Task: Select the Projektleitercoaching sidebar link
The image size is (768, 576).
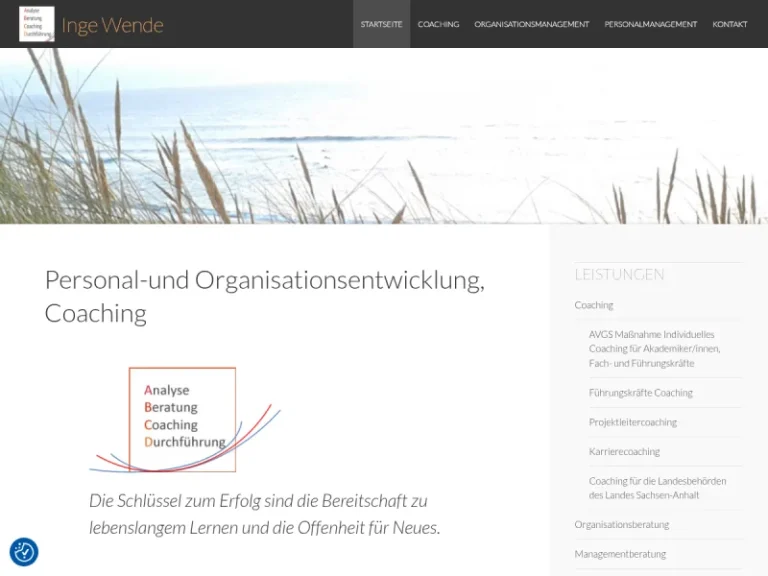Action: pos(633,422)
